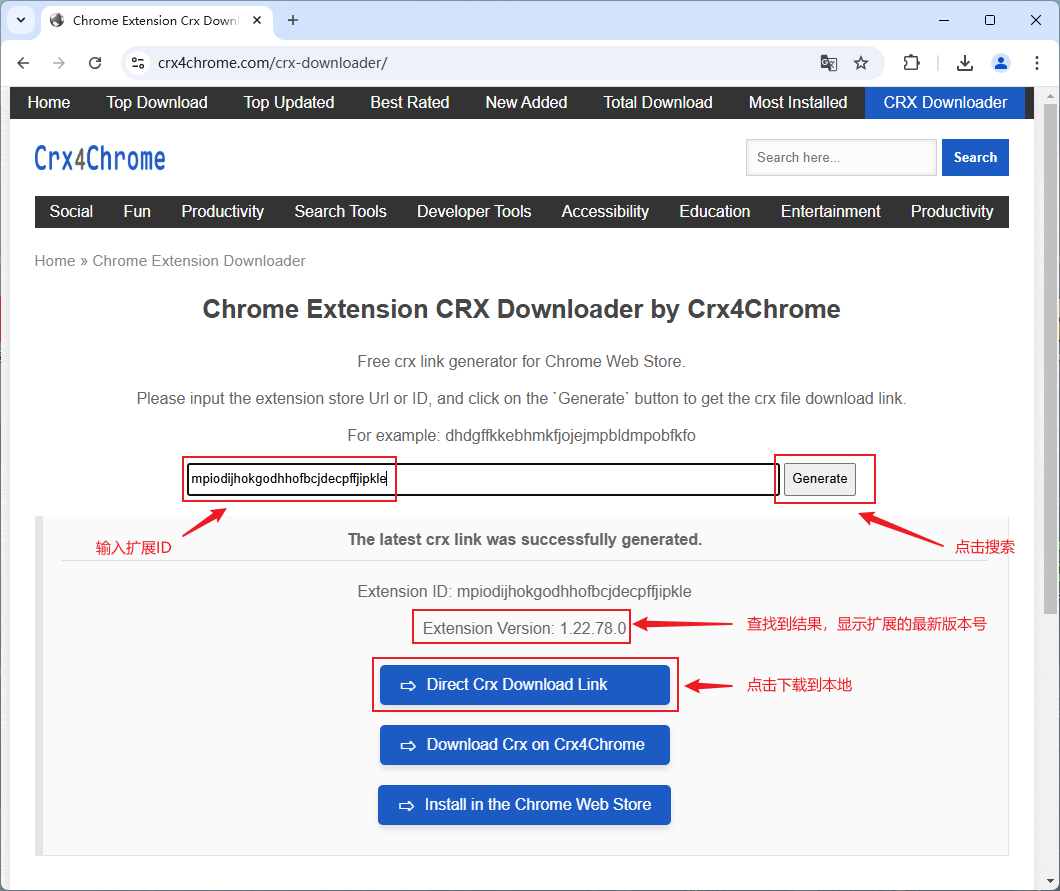This screenshot has width=1060, height=891.
Task: Open the browser Downloads icon
Action: [965, 63]
